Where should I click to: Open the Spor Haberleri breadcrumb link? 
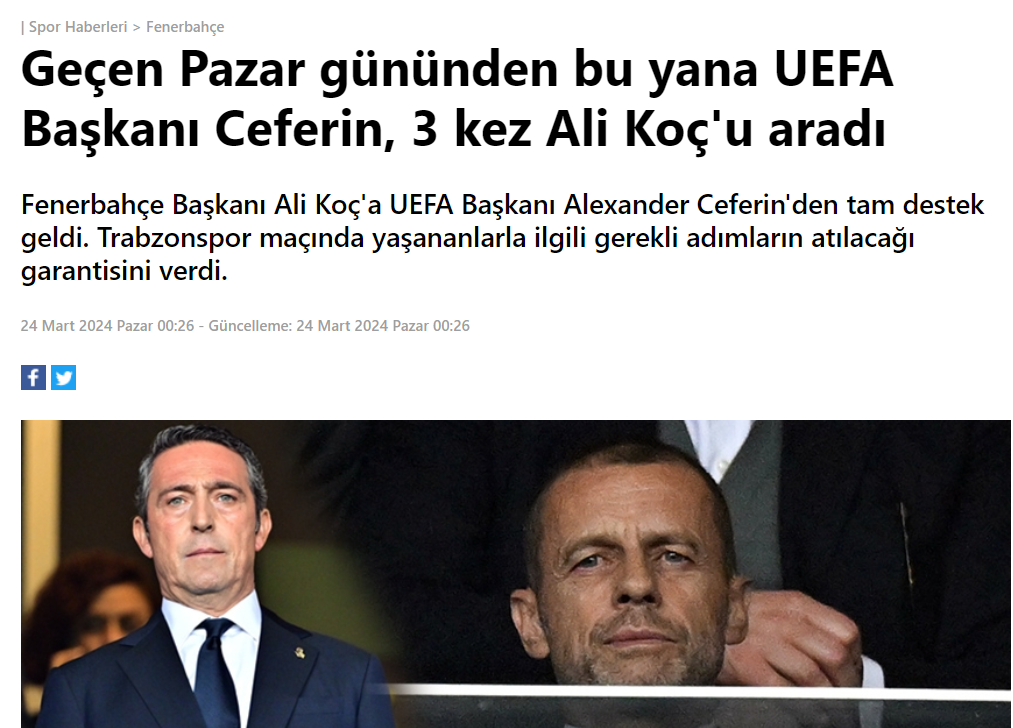click(78, 27)
